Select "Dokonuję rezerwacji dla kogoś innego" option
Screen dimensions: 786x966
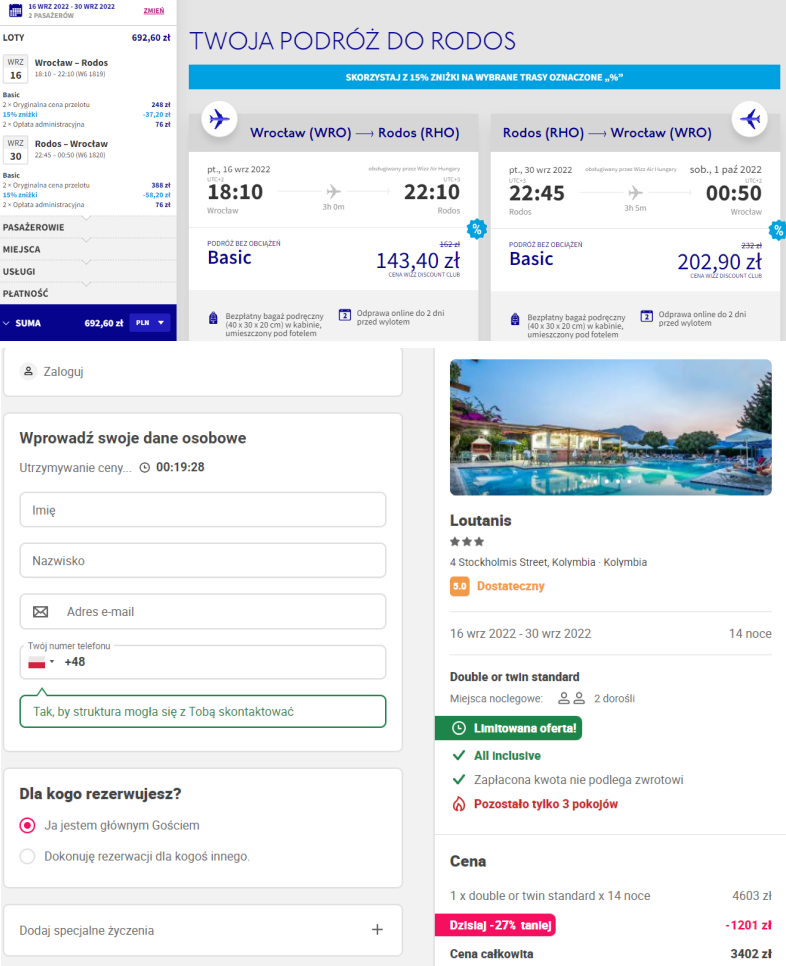click(x=28, y=856)
